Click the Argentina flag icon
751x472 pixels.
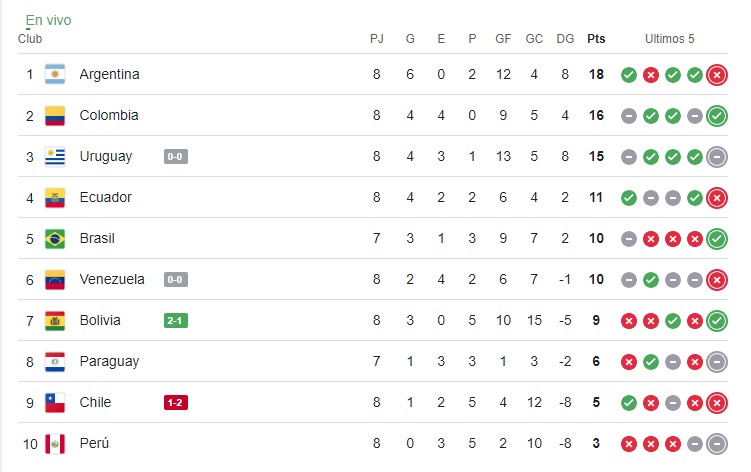55,75
